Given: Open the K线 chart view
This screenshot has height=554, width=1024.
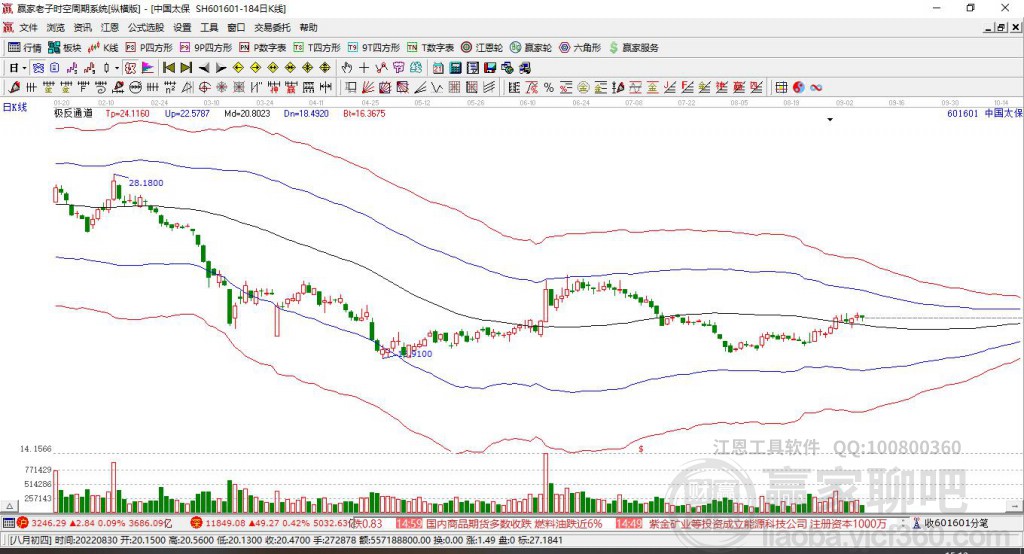Looking at the screenshot, I should click(103, 48).
